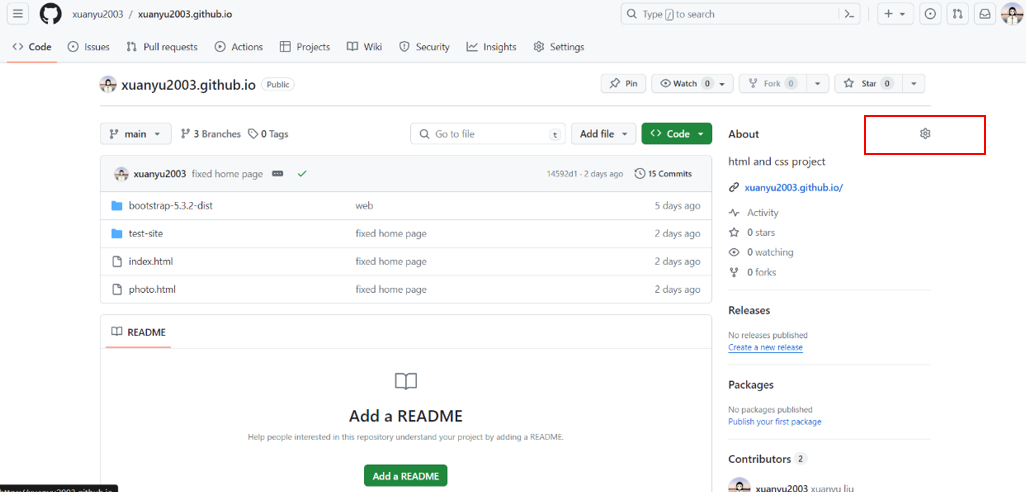This screenshot has width=1026, height=492.
Task: Open the Create a new release link
Action: 765,347
